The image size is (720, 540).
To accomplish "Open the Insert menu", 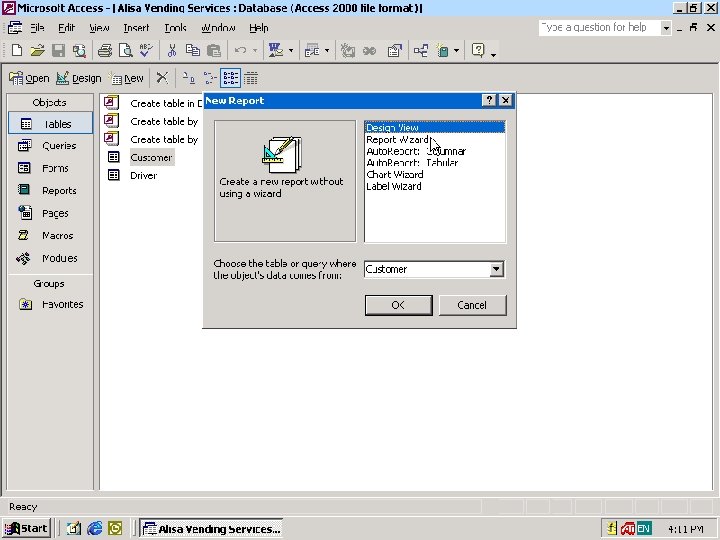I will (x=136, y=28).
